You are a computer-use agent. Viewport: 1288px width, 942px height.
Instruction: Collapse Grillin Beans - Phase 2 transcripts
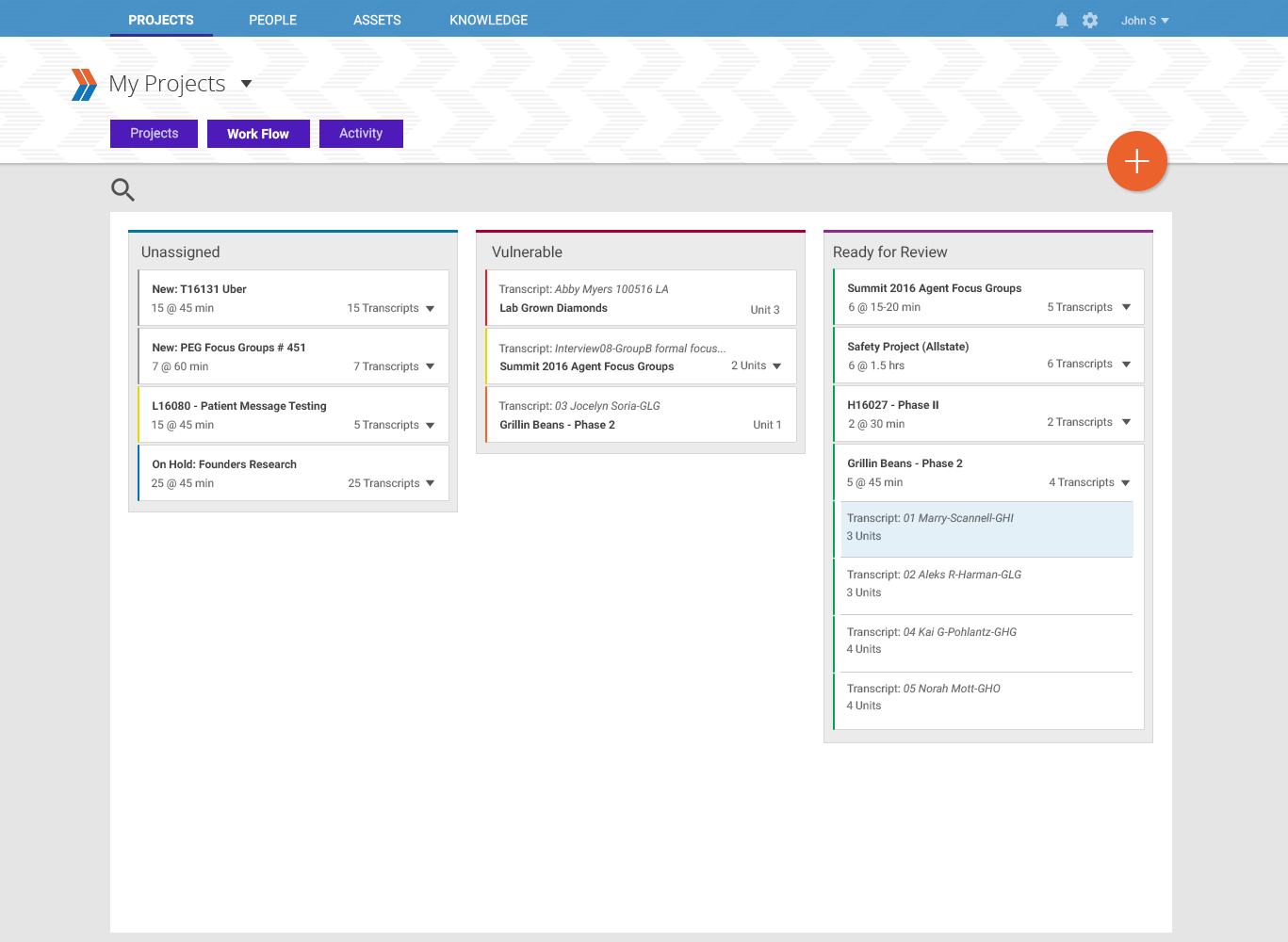click(1125, 483)
